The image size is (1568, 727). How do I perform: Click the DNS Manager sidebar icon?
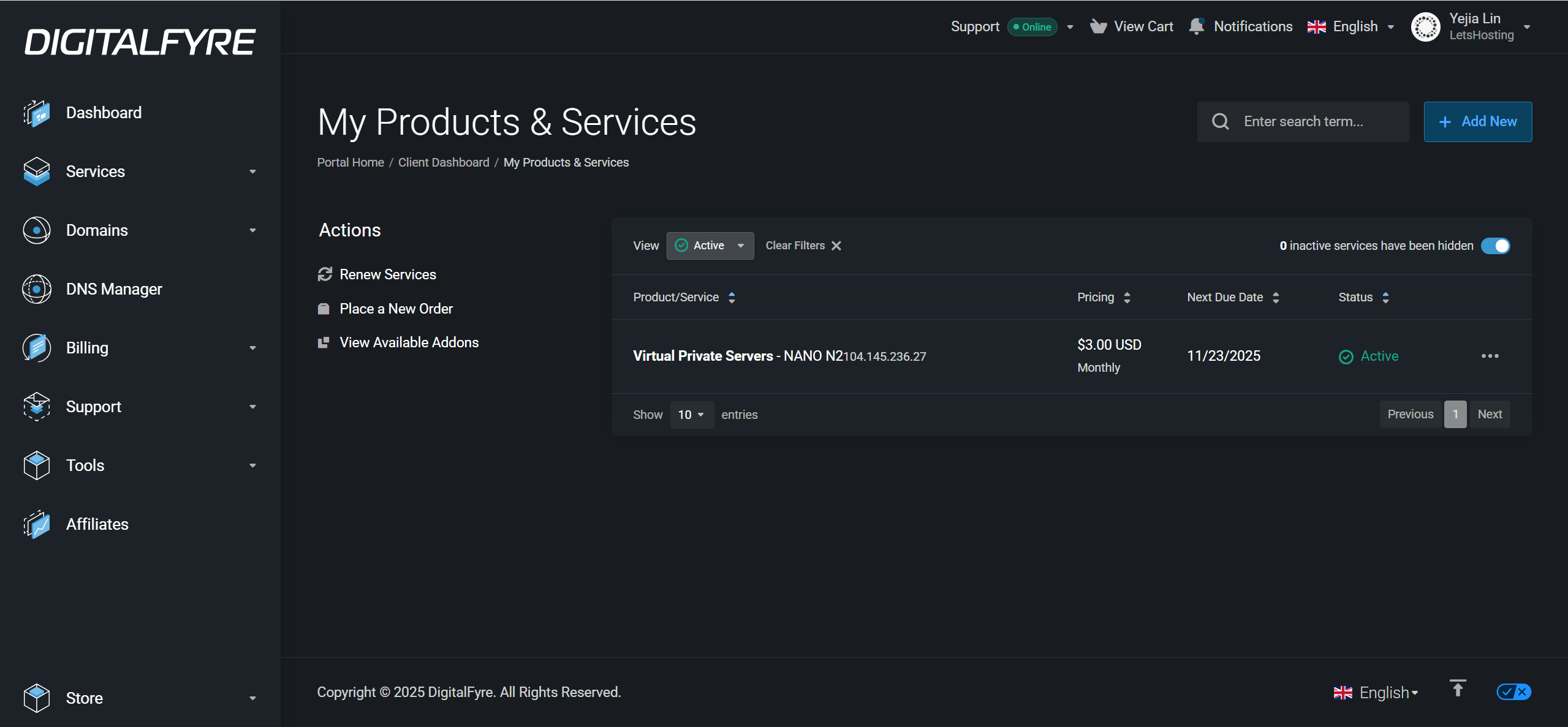[x=37, y=289]
